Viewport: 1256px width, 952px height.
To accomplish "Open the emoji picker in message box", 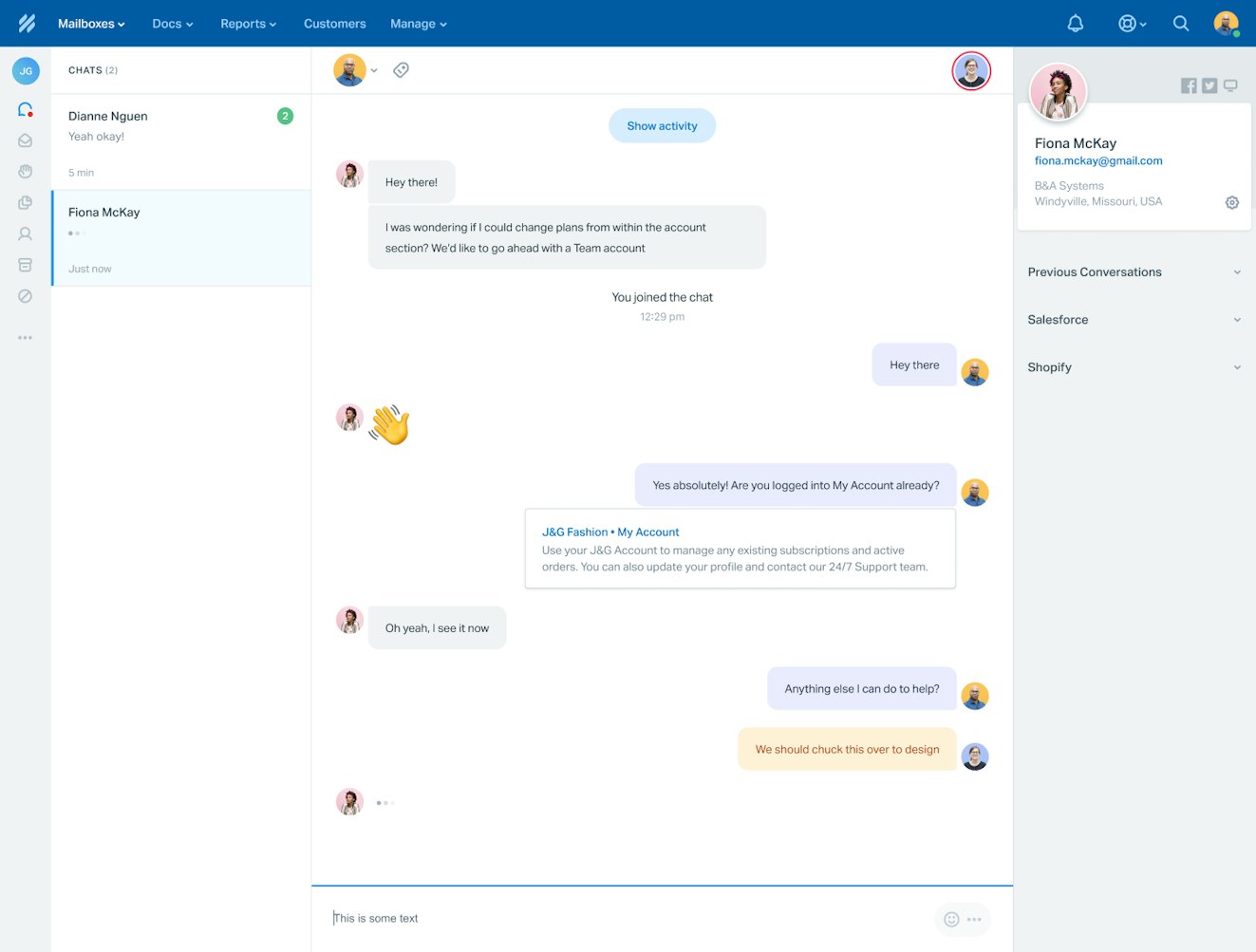I will [951, 919].
